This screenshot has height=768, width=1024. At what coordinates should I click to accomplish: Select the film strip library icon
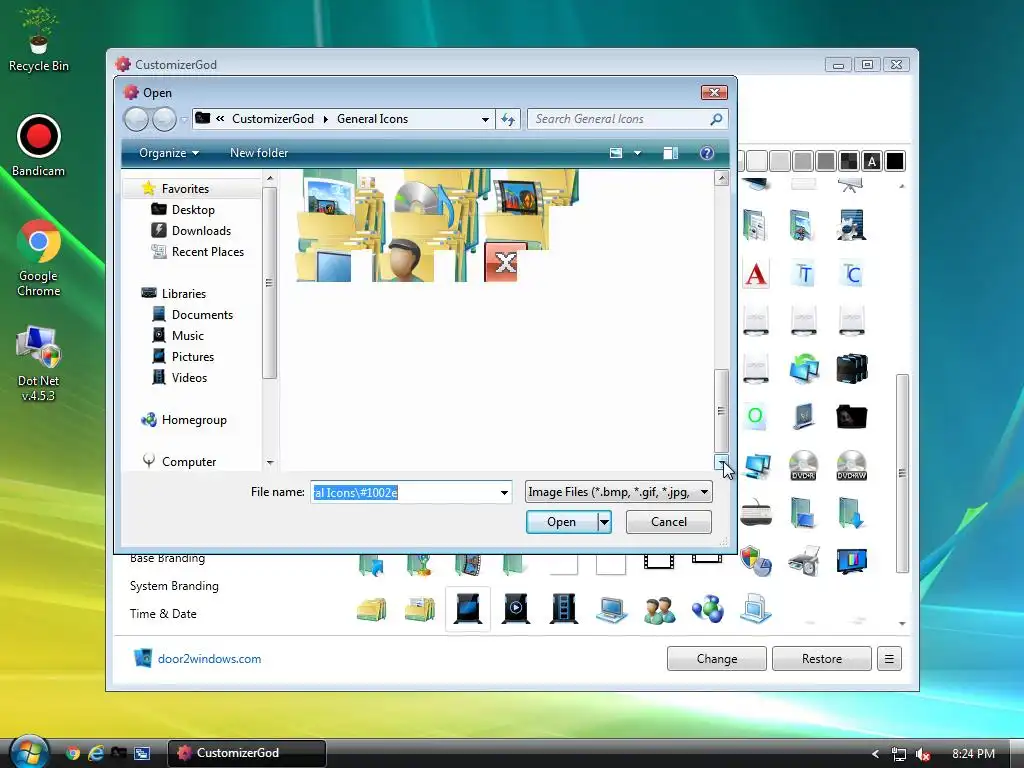[564, 608]
